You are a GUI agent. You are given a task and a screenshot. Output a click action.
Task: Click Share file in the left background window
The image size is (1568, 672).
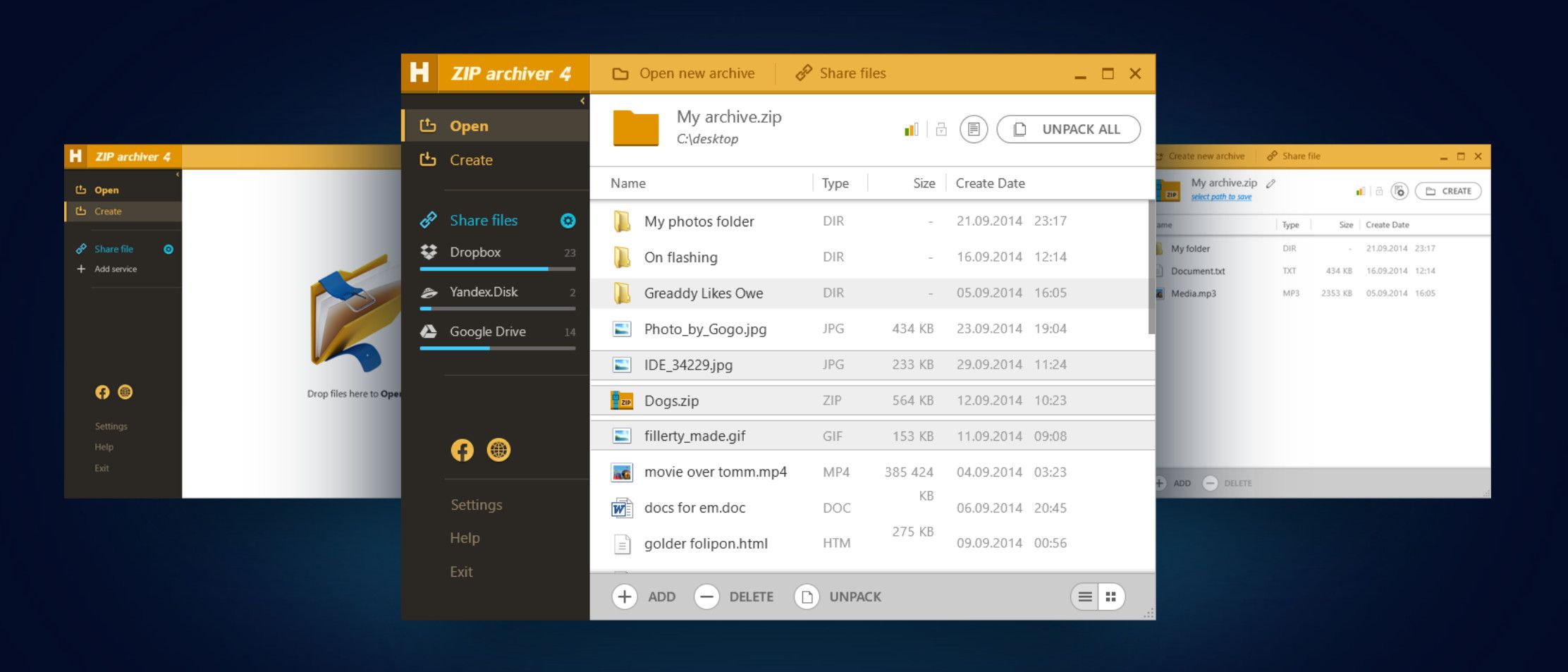coord(114,249)
